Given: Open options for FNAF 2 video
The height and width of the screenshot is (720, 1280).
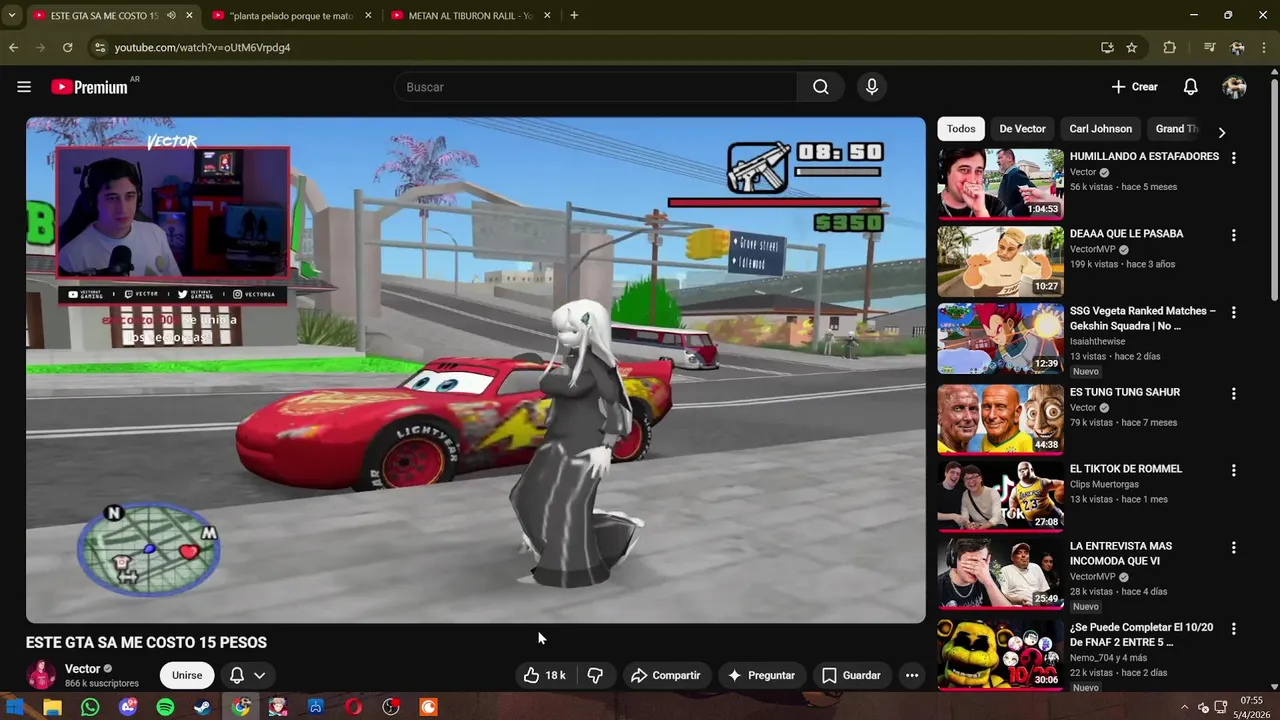Looking at the screenshot, I should pyautogui.click(x=1233, y=629).
